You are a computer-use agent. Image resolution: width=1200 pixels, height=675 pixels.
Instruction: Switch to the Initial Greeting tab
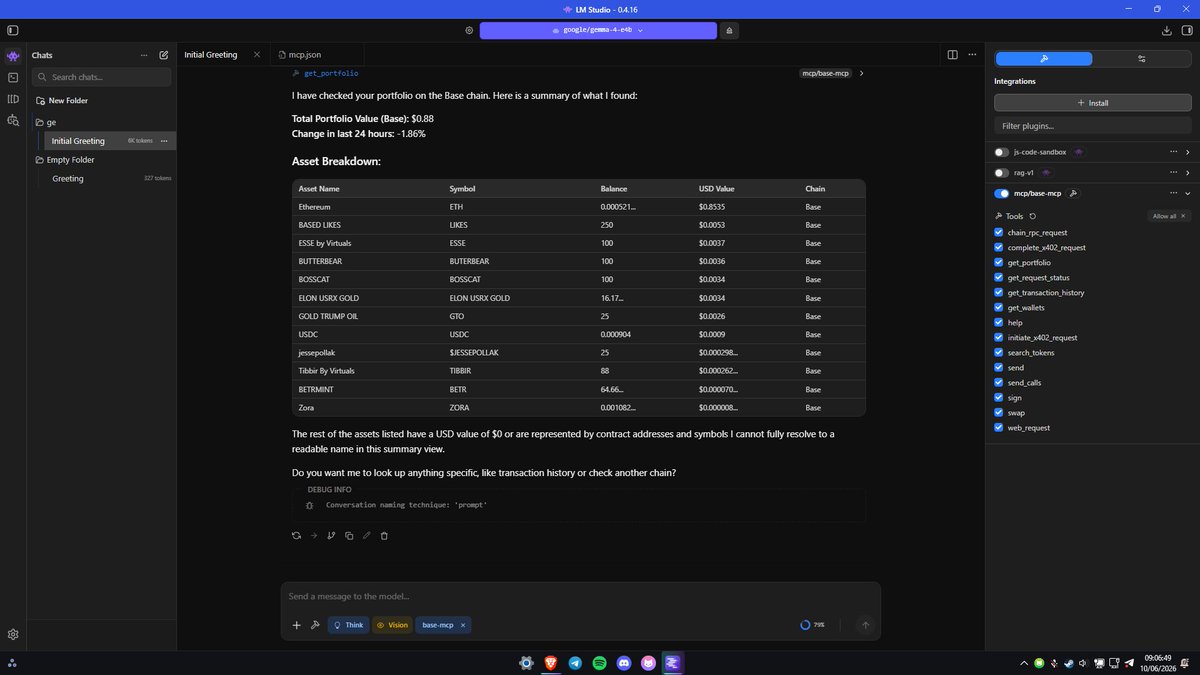(211, 55)
